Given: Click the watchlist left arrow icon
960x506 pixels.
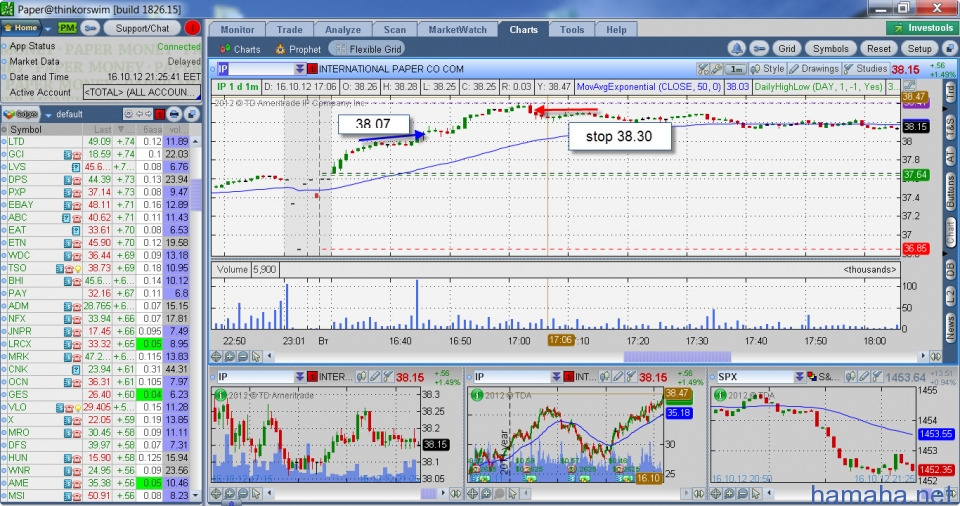Looking at the screenshot, I should [140, 114].
